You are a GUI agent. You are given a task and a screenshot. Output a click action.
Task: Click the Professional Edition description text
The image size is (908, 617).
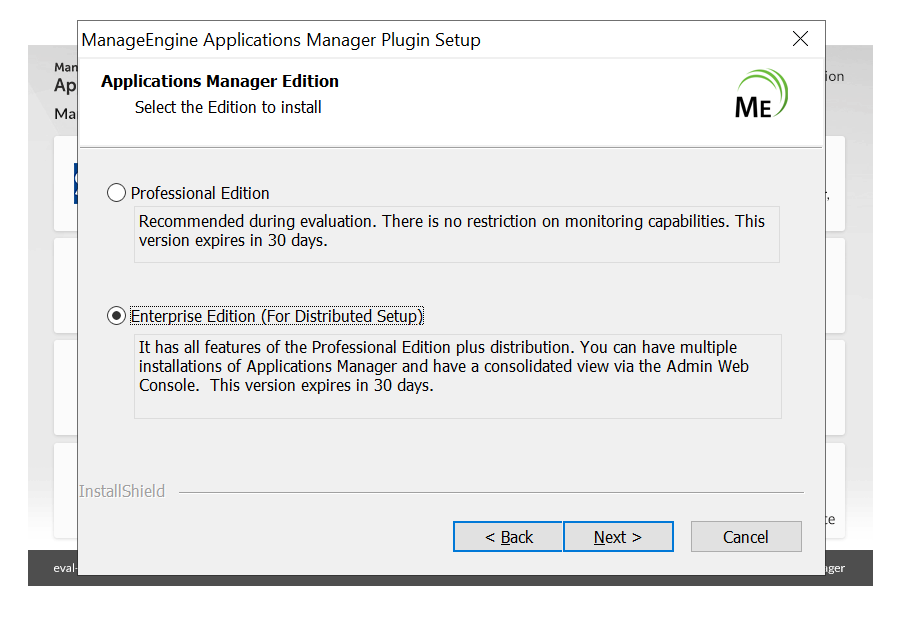click(x=452, y=231)
